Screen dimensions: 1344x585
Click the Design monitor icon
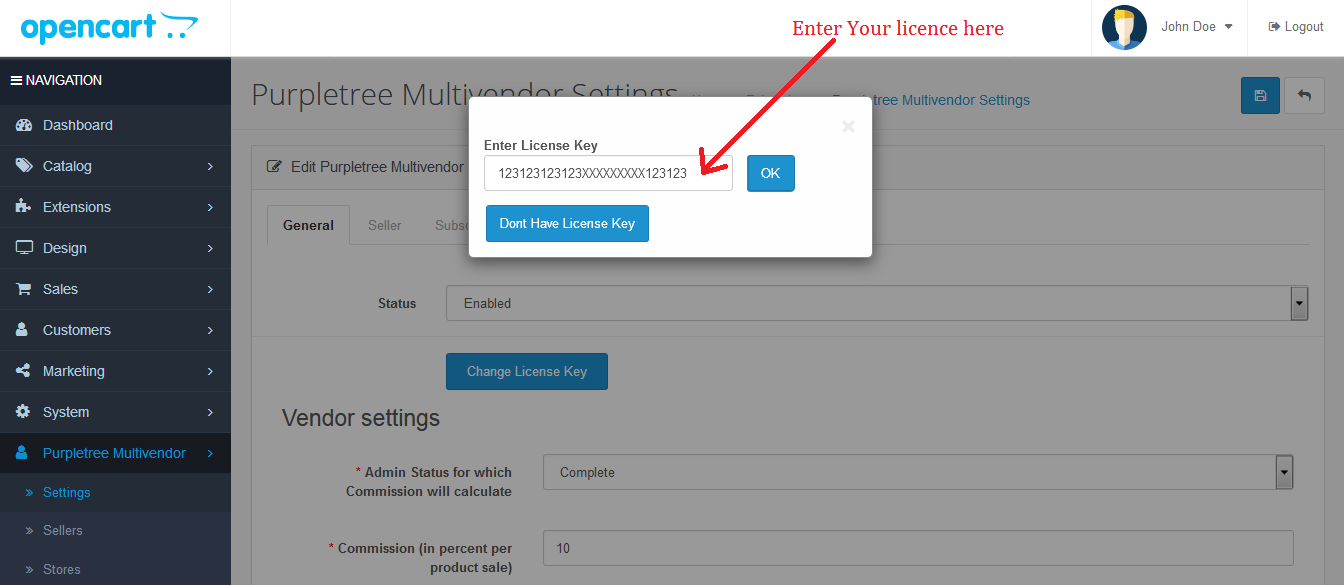(x=24, y=248)
